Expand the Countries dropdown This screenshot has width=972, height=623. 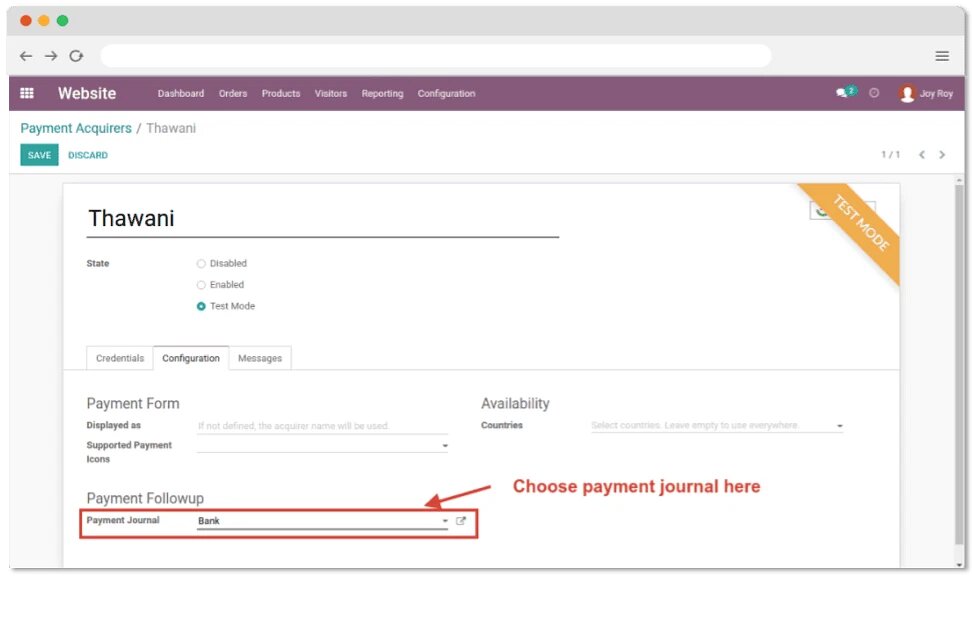(839, 426)
